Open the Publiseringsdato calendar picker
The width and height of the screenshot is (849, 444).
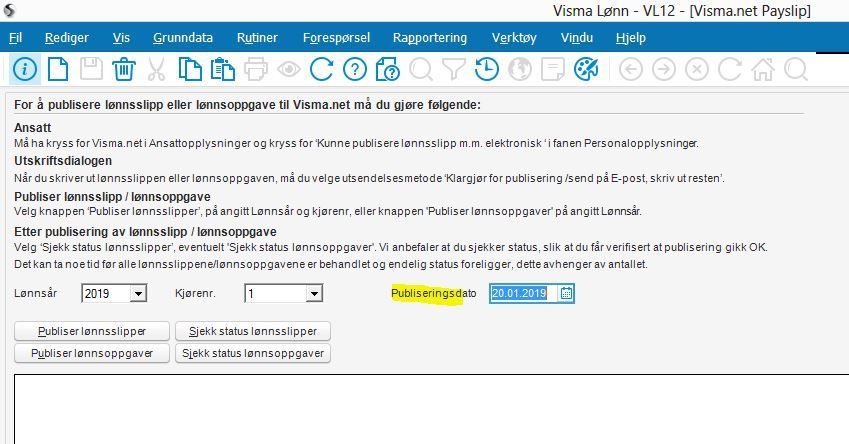pos(566,293)
